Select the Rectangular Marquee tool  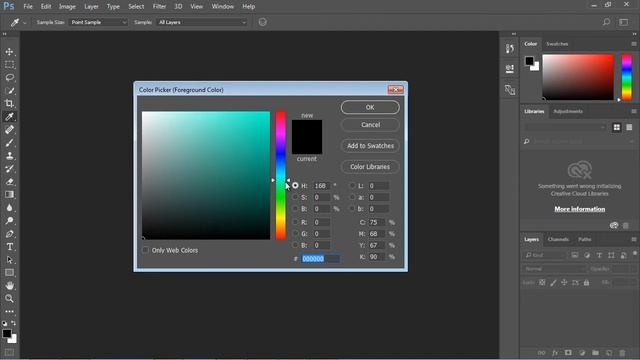coord(9,65)
